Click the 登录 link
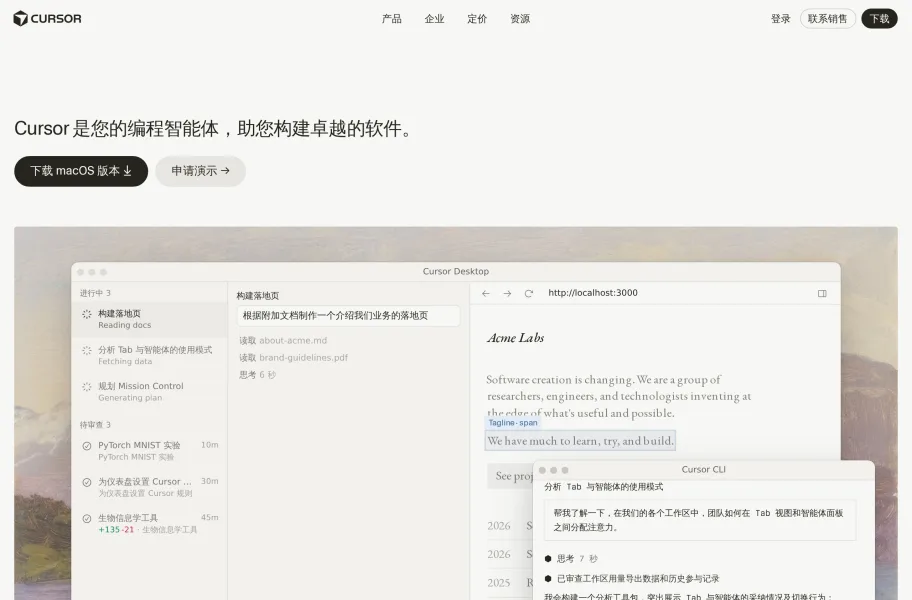 tap(781, 19)
